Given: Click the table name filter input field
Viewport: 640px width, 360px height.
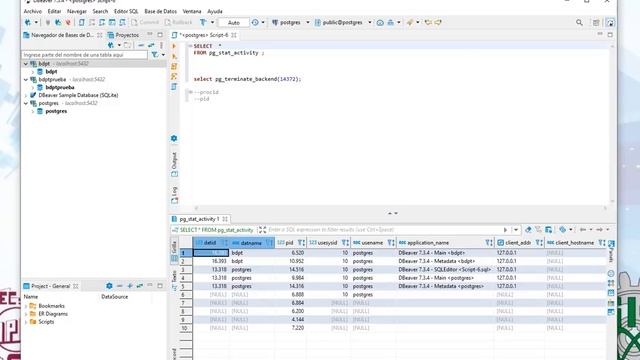Looking at the screenshot, I should click(84, 55).
